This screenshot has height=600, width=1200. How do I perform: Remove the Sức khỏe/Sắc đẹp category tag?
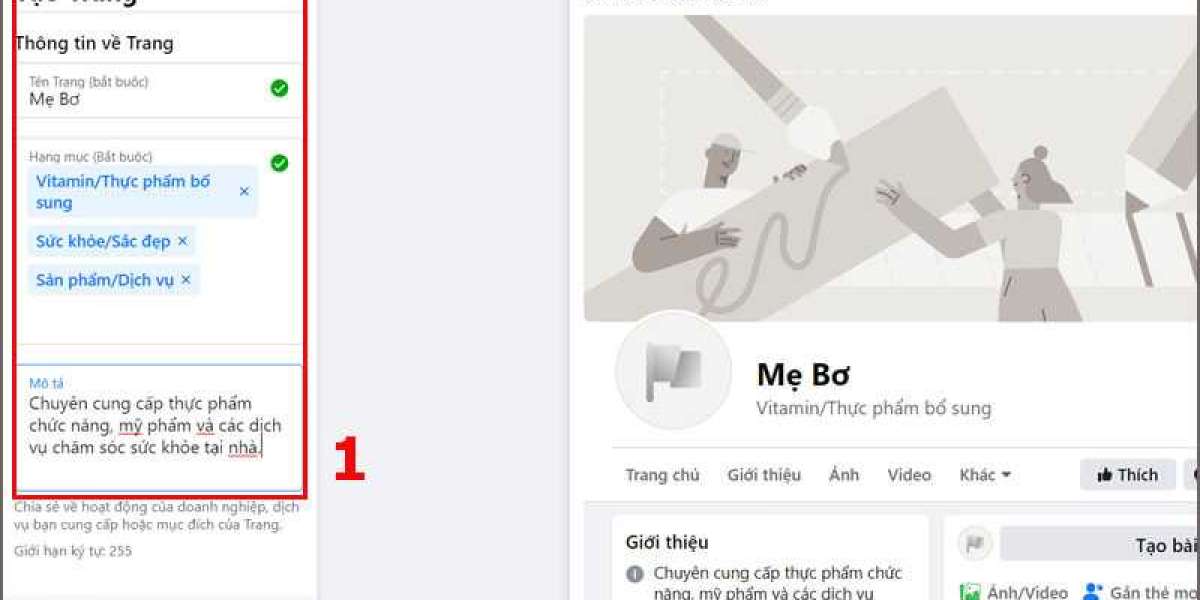(x=182, y=241)
